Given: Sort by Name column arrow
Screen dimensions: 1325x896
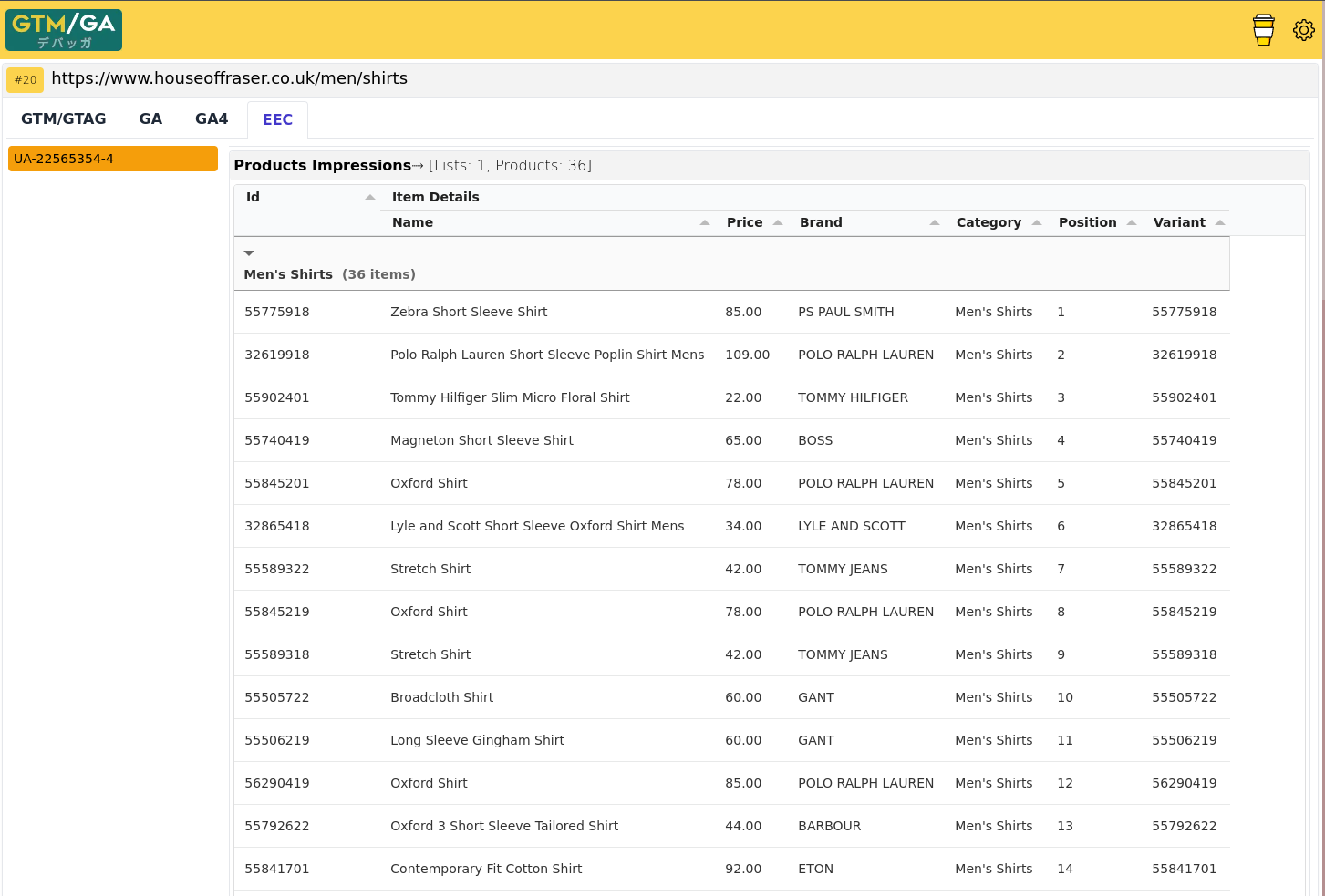Looking at the screenshot, I should point(705,222).
